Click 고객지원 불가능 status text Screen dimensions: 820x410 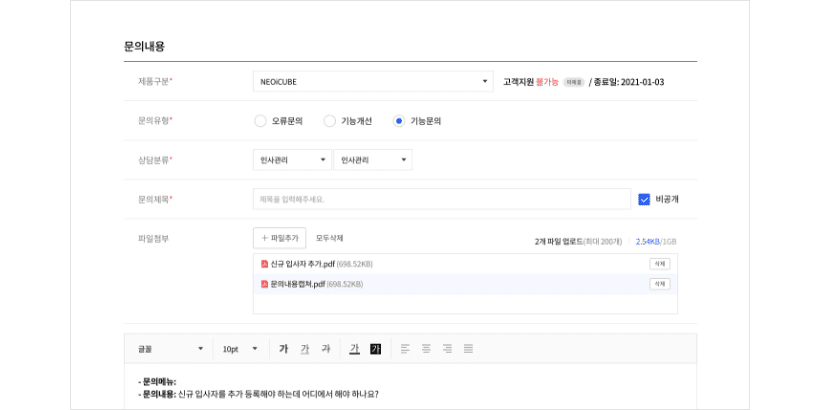pyautogui.click(x=531, y=82)
